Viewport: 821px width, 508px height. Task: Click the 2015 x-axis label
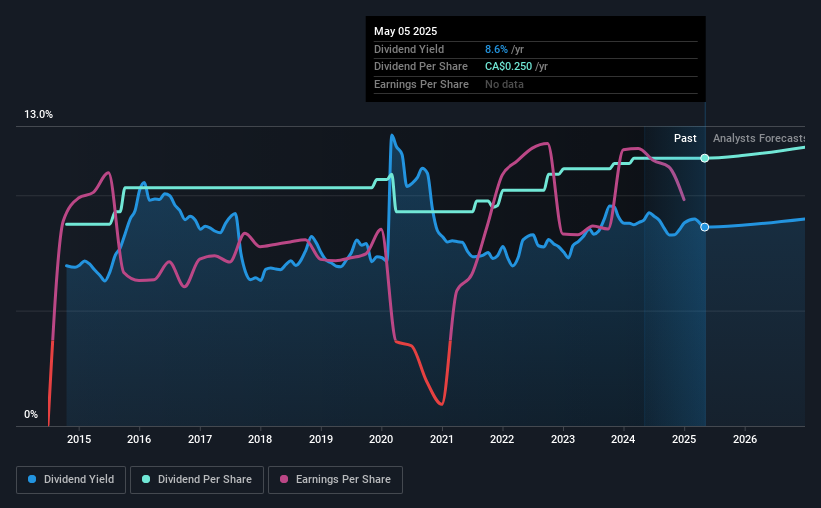click(79, 439)
